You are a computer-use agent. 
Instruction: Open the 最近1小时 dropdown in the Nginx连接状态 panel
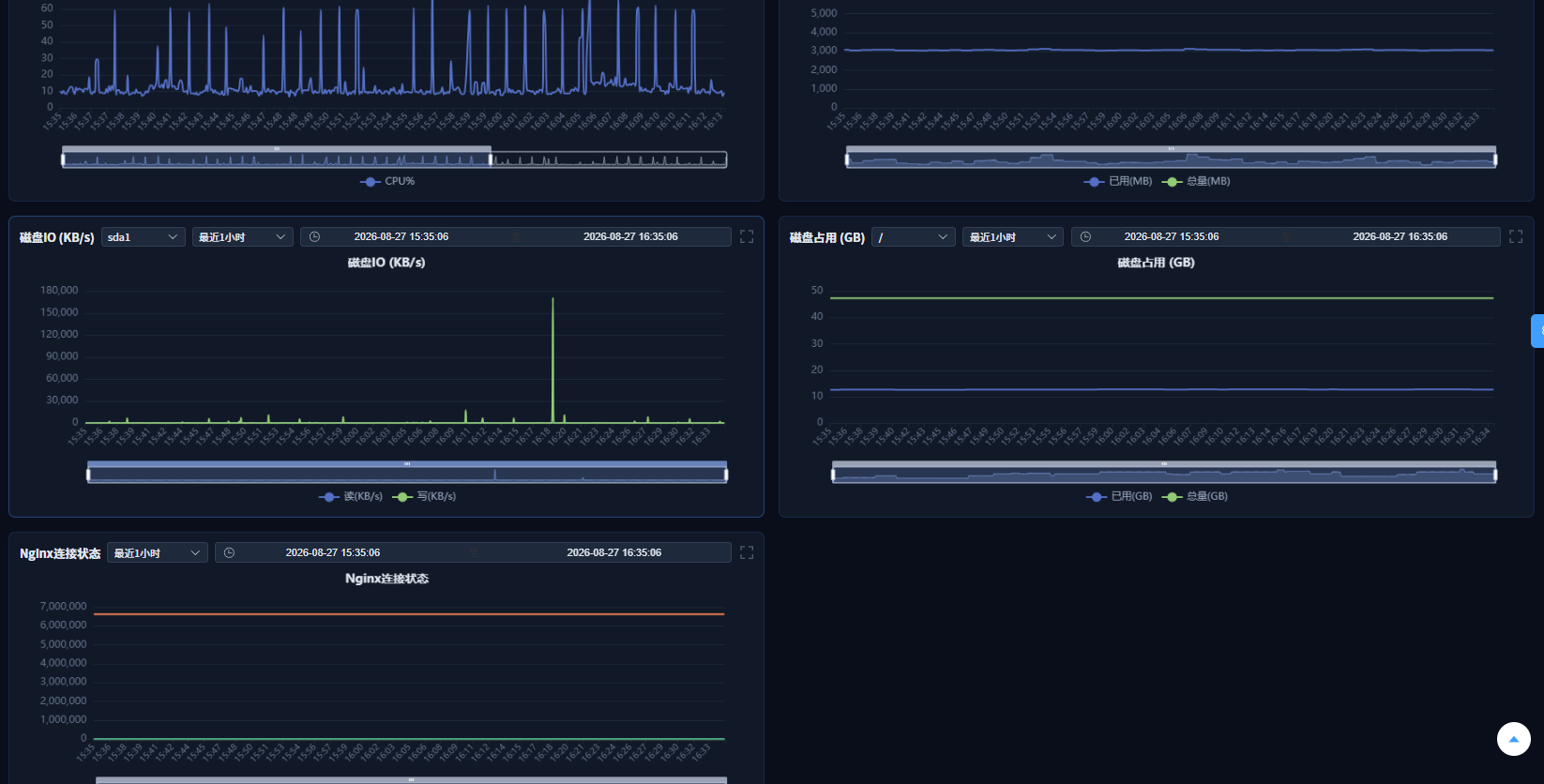[x=158, y=553]
